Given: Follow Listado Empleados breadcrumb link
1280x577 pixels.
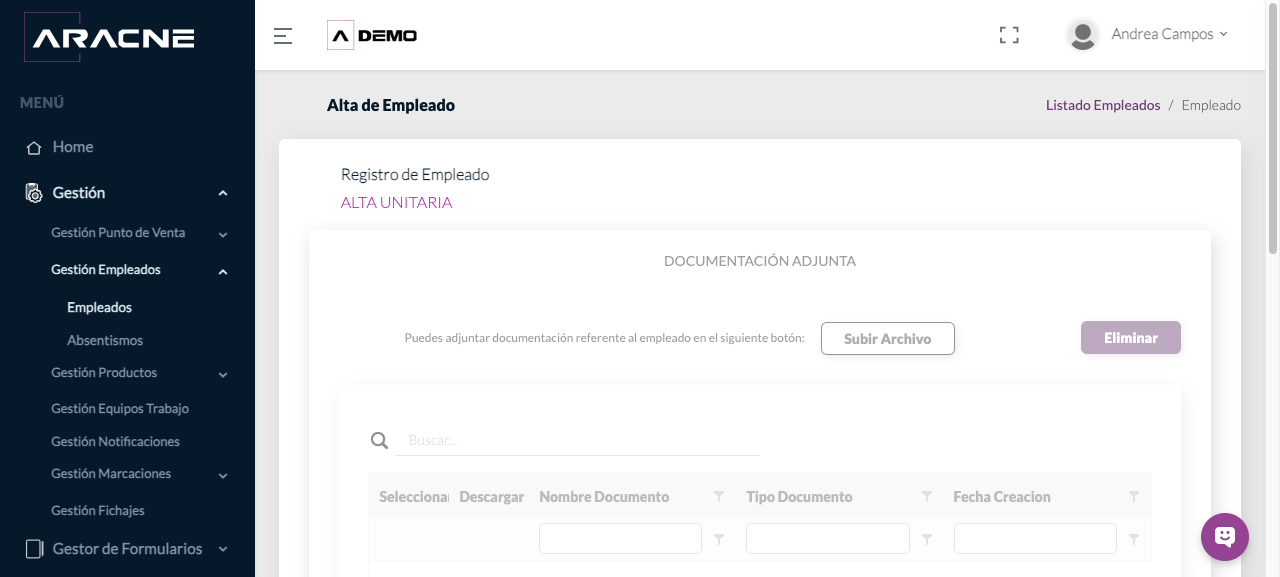Looking at the screenshot, I should (1103, 105).
